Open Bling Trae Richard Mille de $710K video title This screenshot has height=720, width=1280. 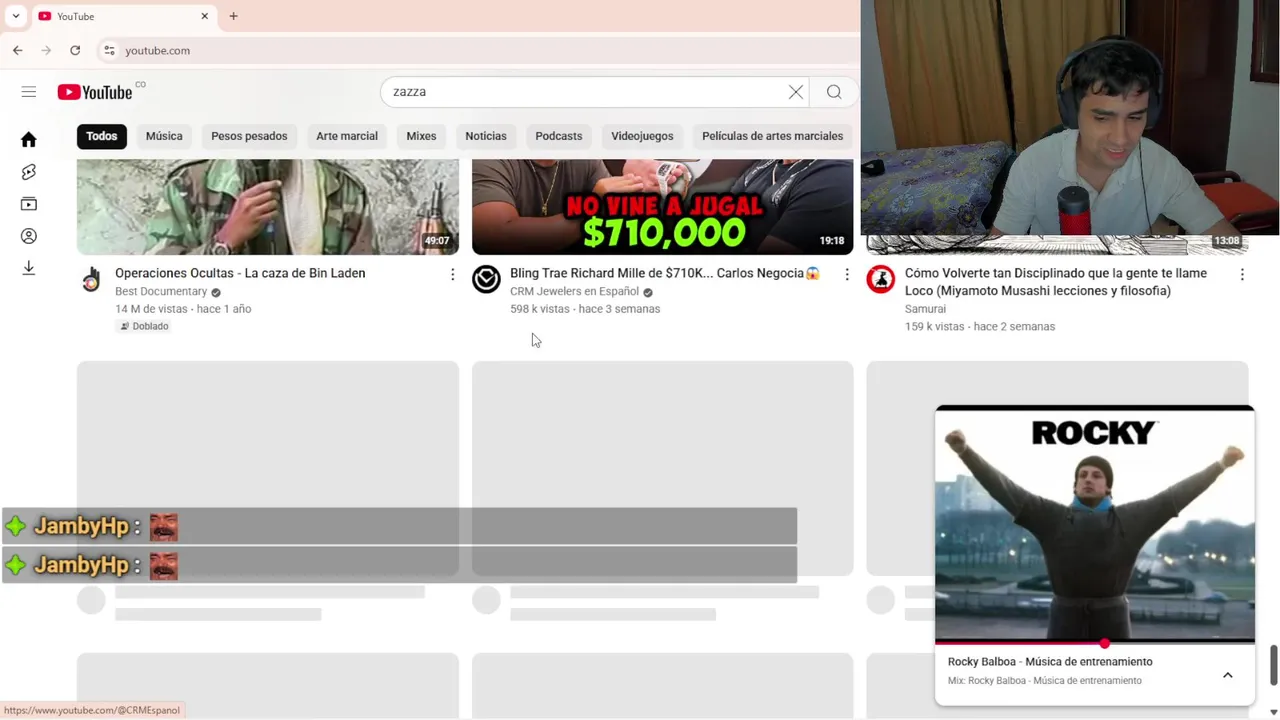[665, 273]
